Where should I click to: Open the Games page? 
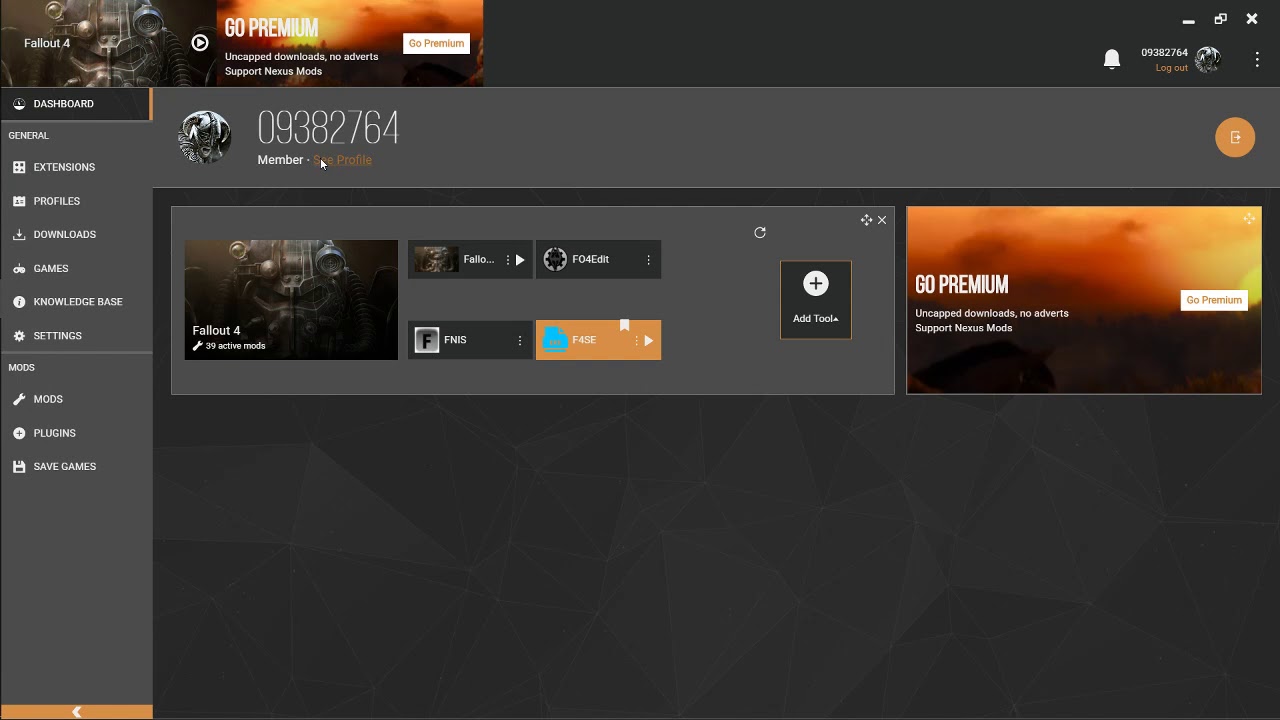point(75,269)
